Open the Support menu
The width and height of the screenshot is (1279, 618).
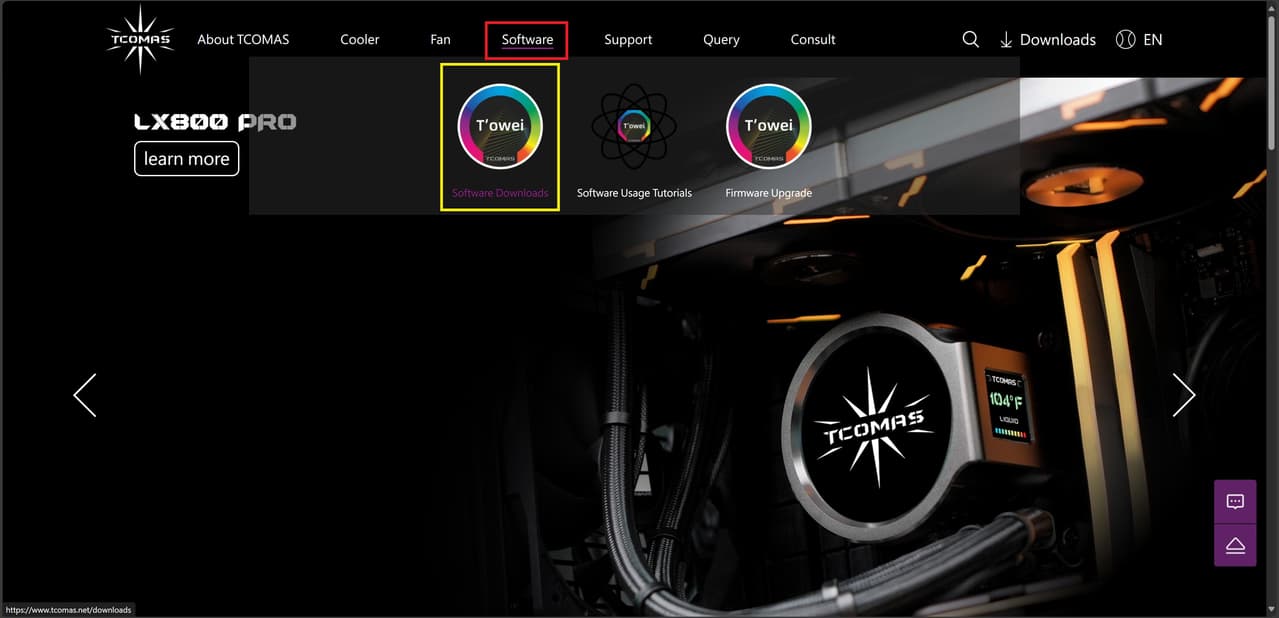point(628,40)
